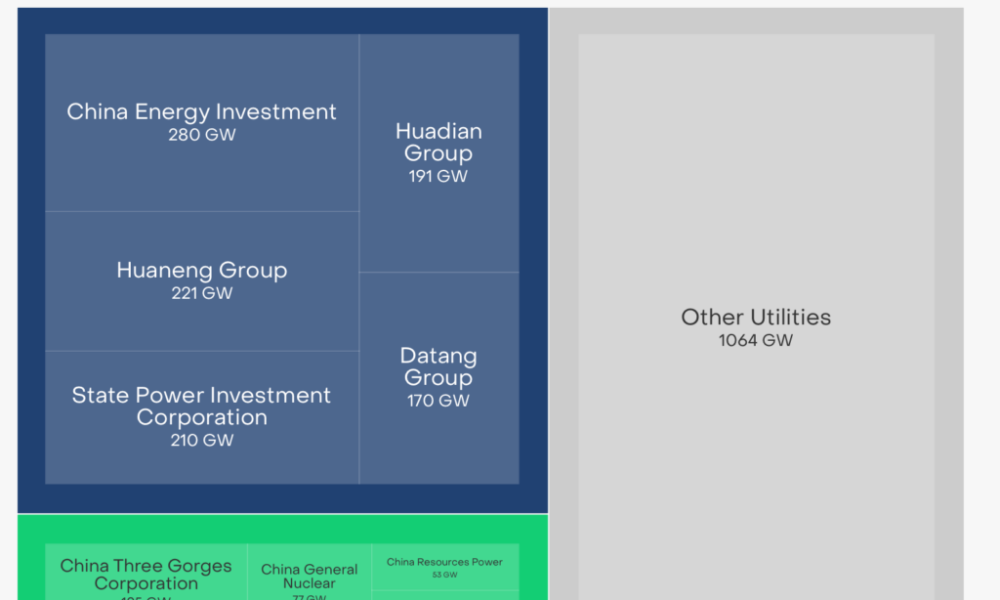Click the 1064 GW value label
Screen dimensions: 1000x600
(x=756, y=340)
